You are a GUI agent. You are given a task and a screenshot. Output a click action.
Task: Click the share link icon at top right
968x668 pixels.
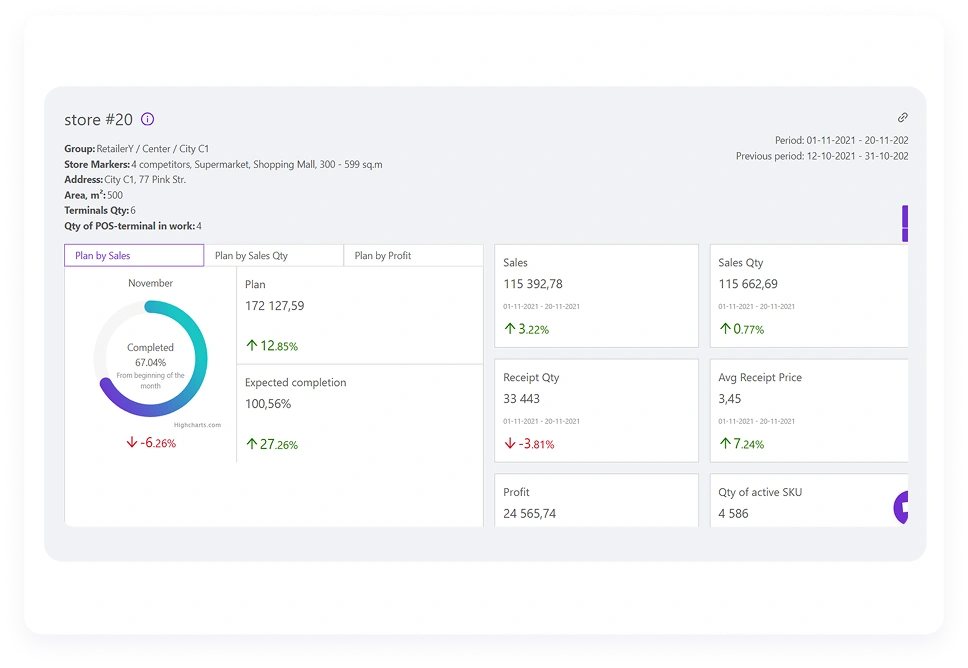click(903, 117)
